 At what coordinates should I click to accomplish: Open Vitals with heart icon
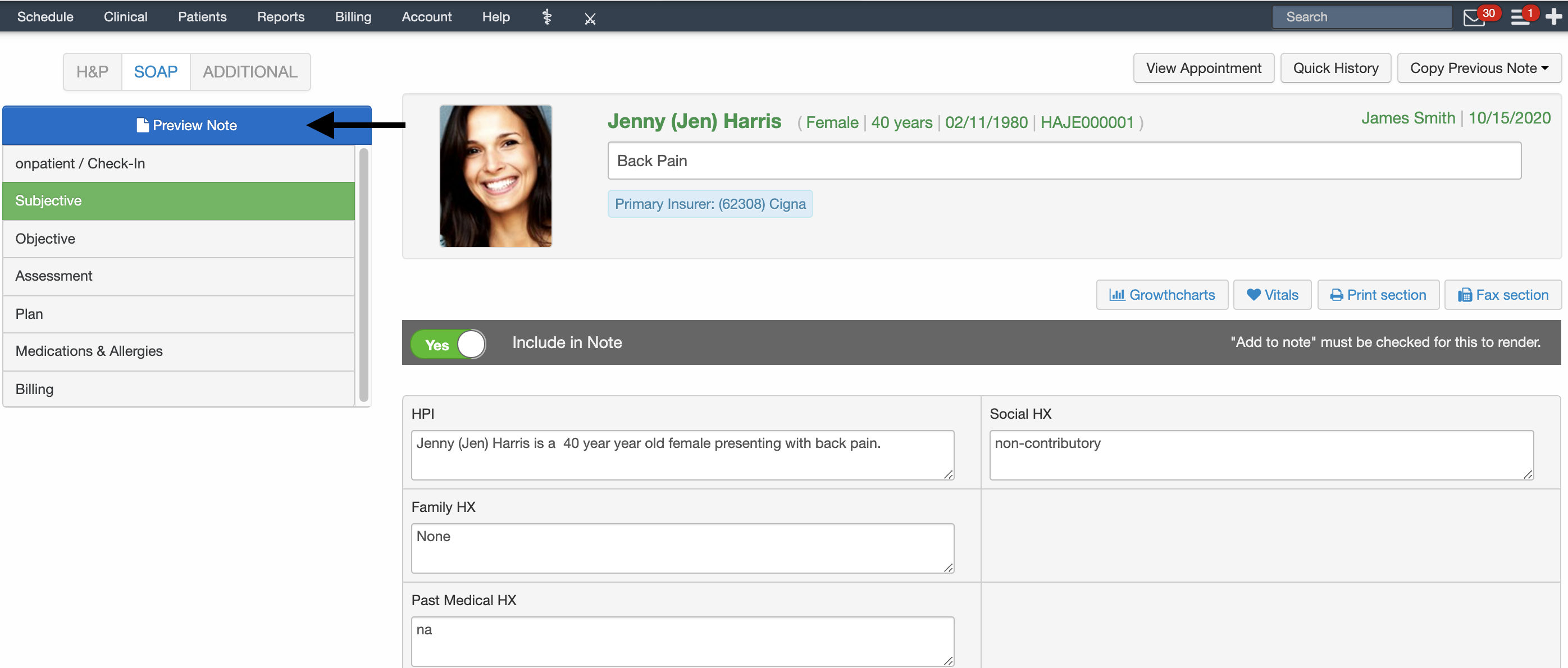pyautogui.click(x=1271, y=295)
